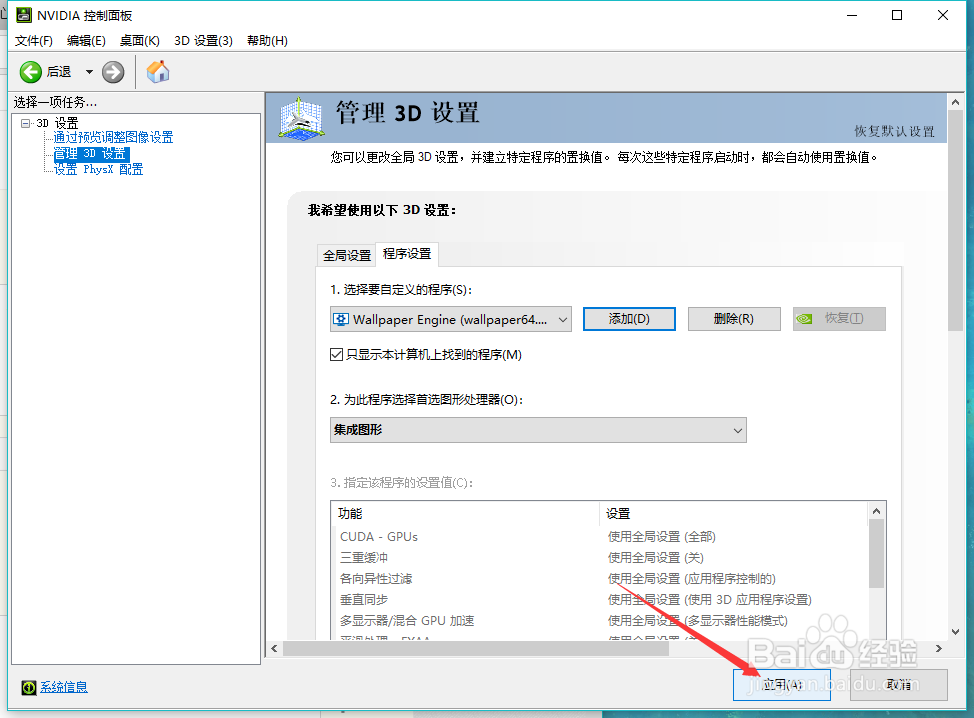Click the horizontal scroll left arrow

tap(275, 648)
